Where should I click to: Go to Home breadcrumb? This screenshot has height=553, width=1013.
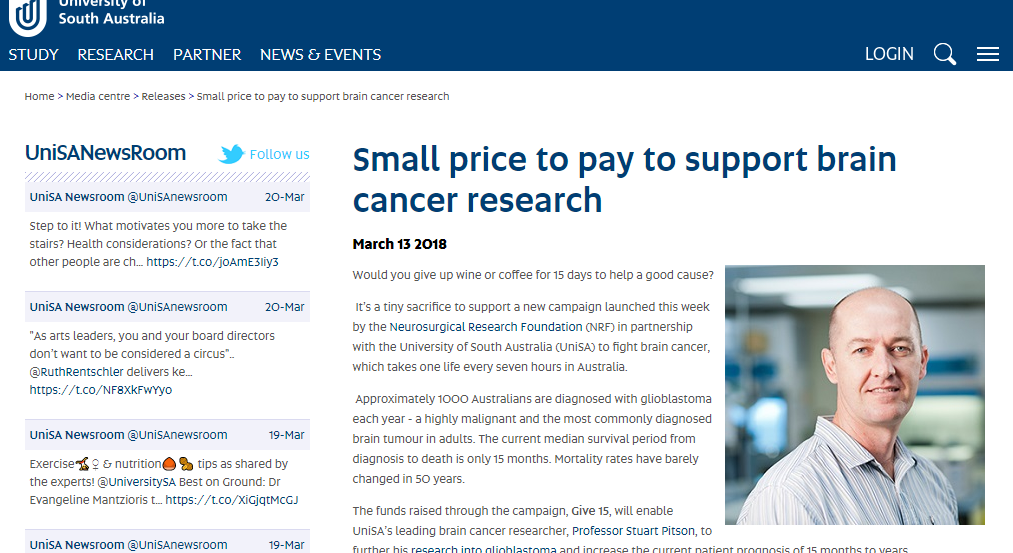tap(39, 96)
